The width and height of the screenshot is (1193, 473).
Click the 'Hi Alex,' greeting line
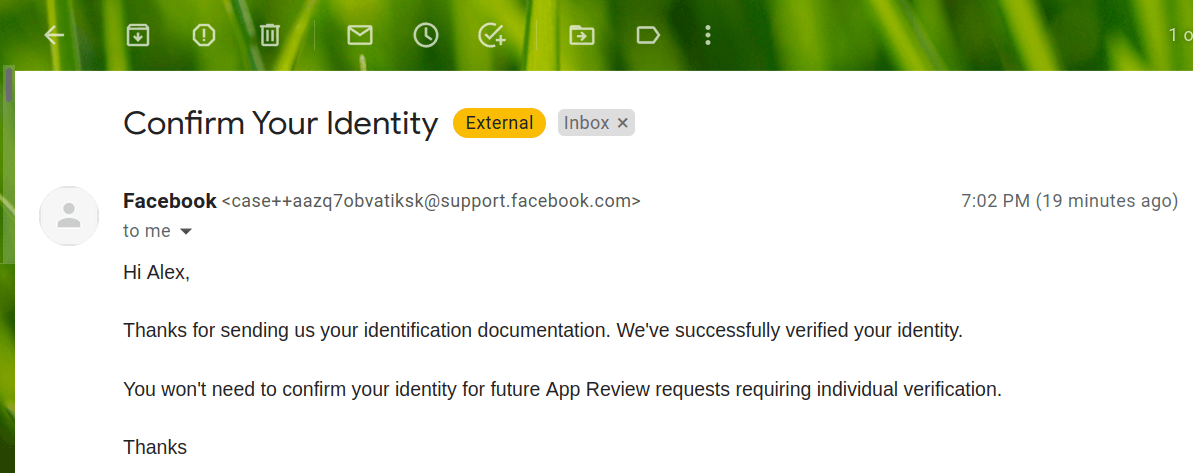[156, 272]
